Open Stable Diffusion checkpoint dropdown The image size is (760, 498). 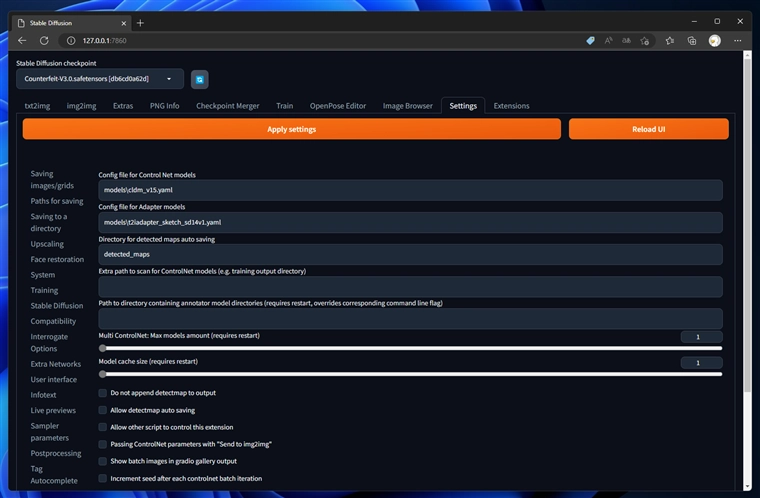click(100, 79)
